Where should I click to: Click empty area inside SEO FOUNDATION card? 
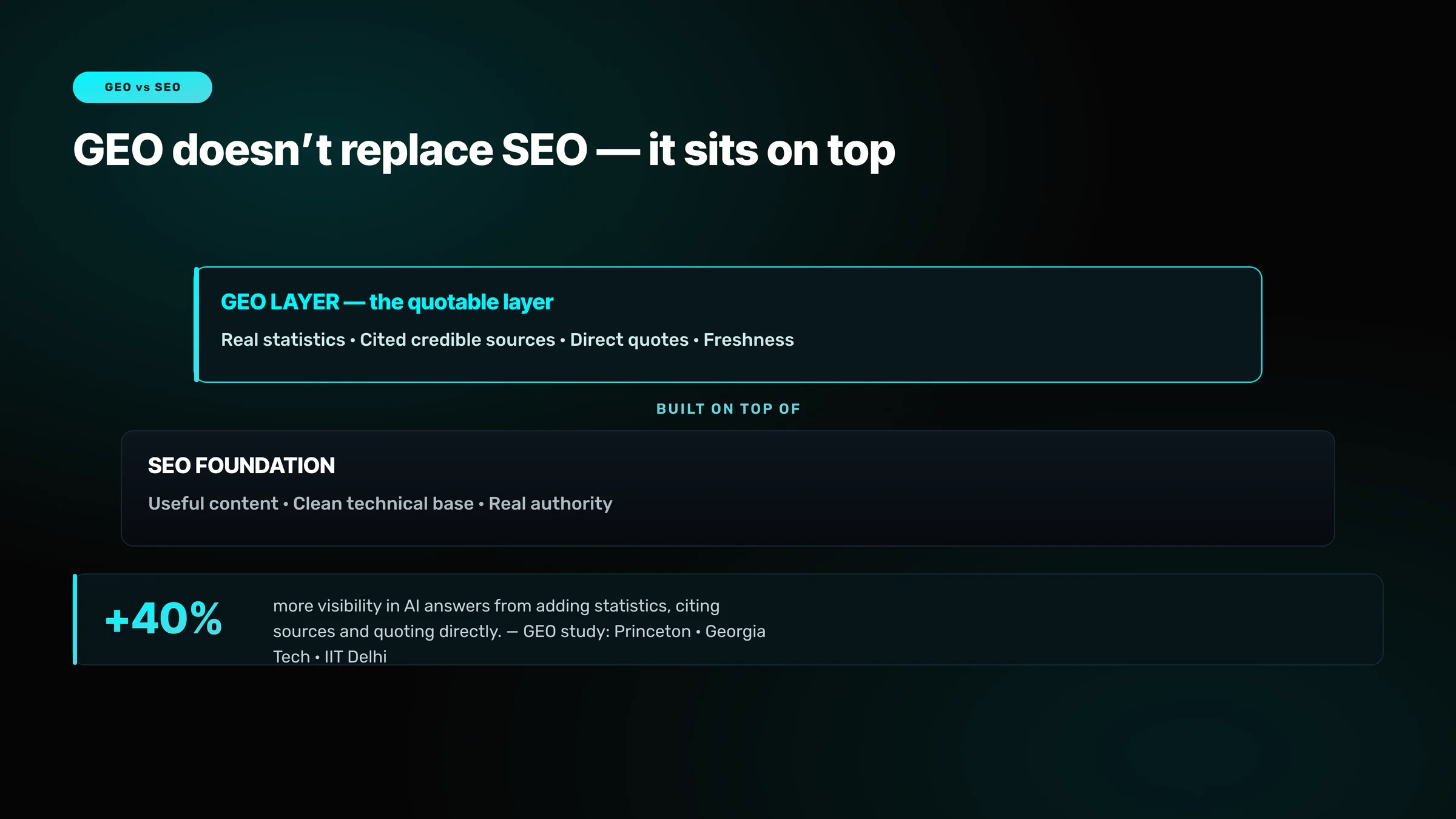[971, 488]
